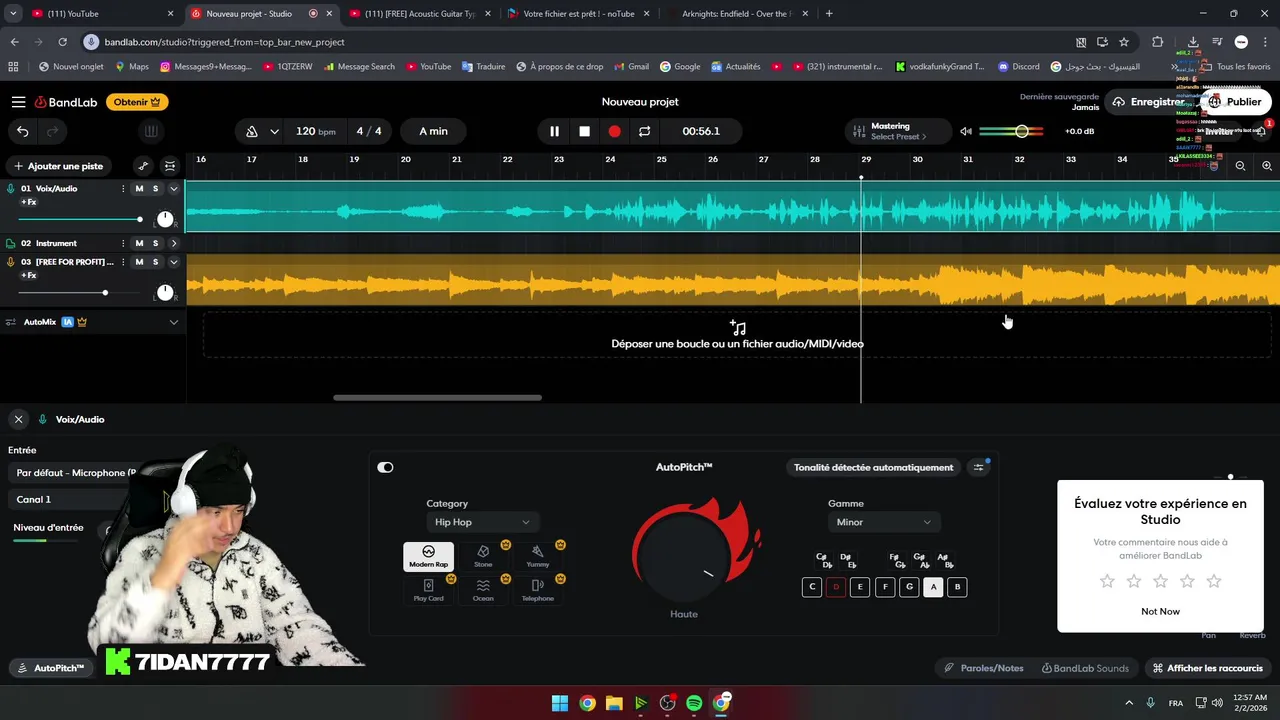
Task: Stop playback with the square button
Action: pos(584,131)
